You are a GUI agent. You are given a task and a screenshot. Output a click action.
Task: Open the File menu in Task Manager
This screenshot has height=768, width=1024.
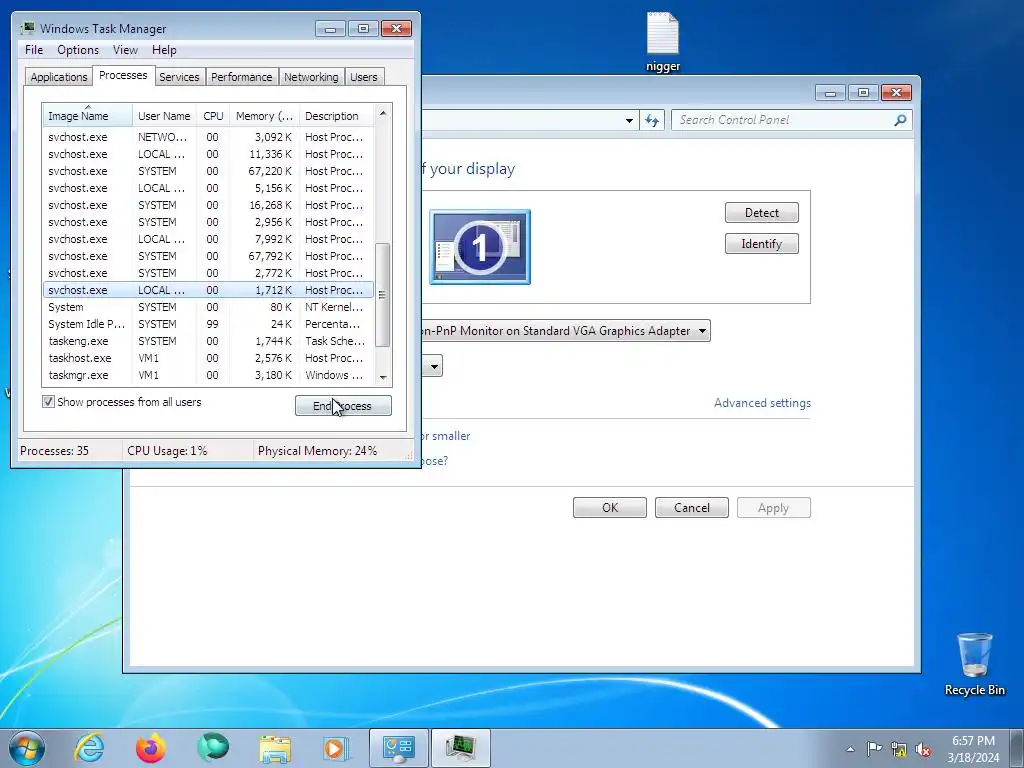34,50
